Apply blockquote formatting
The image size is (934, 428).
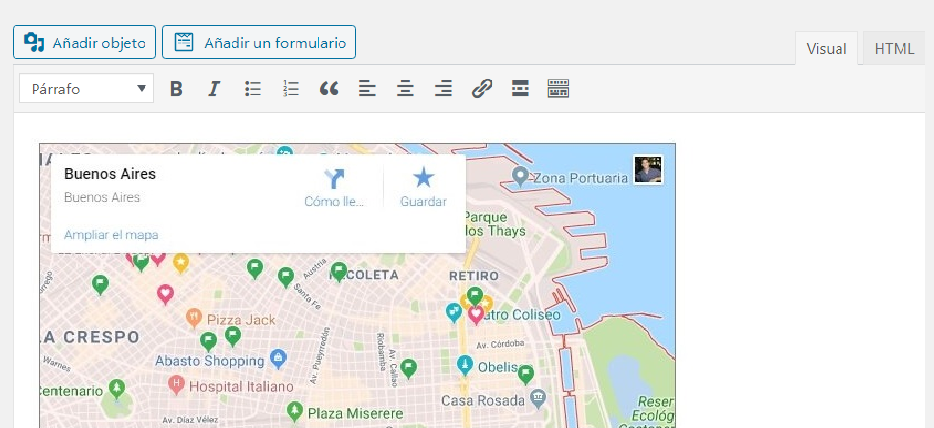pyautogui.click(x=329, y=89)
